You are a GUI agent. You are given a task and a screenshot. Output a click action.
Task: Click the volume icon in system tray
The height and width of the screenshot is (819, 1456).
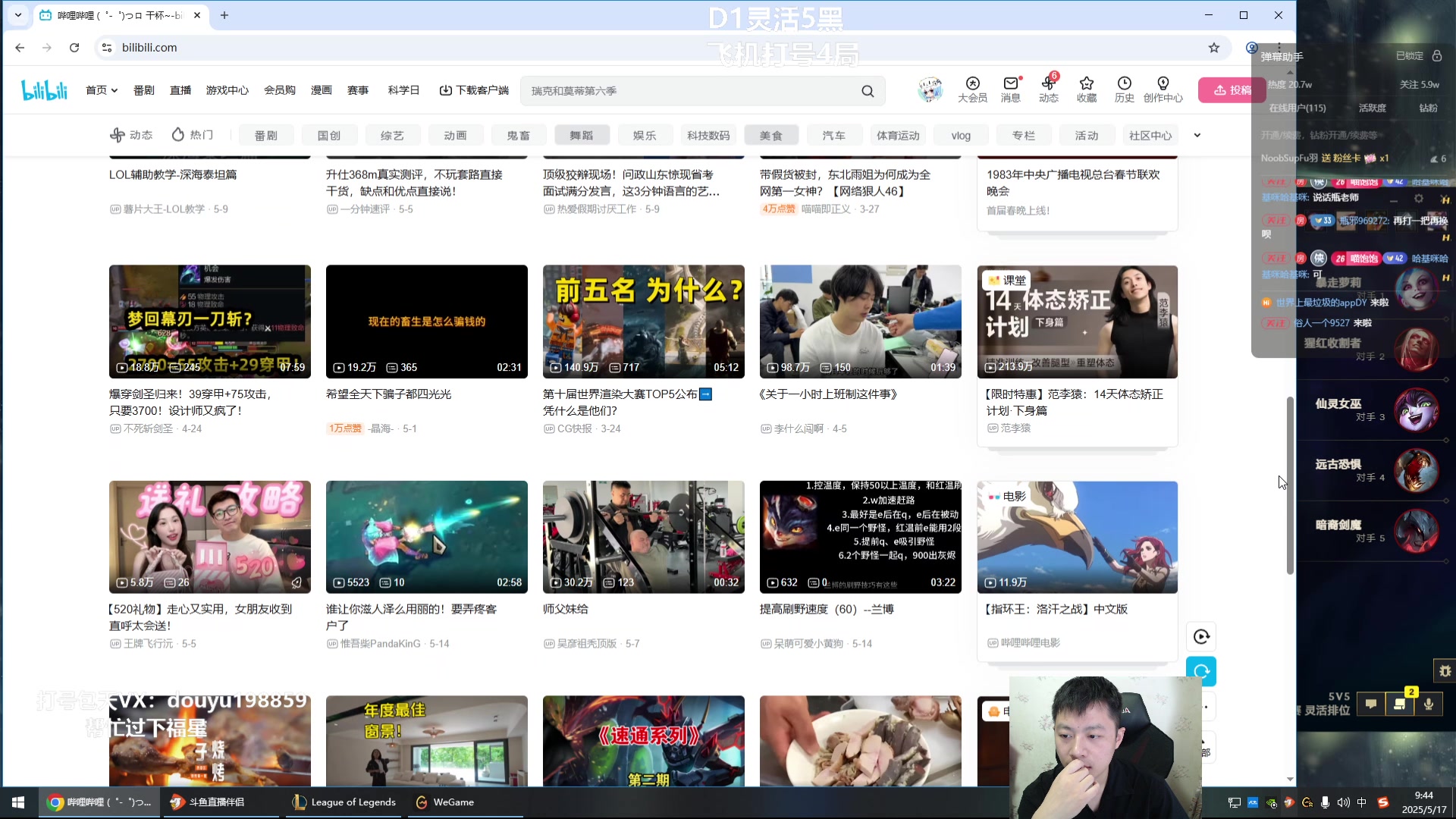(x=1343, y=802)
